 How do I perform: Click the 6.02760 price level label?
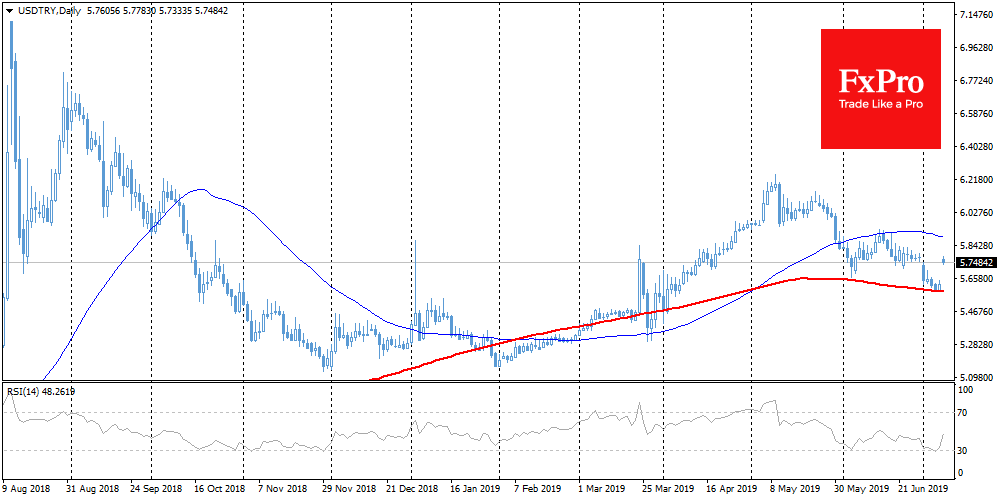coord(975,213)
